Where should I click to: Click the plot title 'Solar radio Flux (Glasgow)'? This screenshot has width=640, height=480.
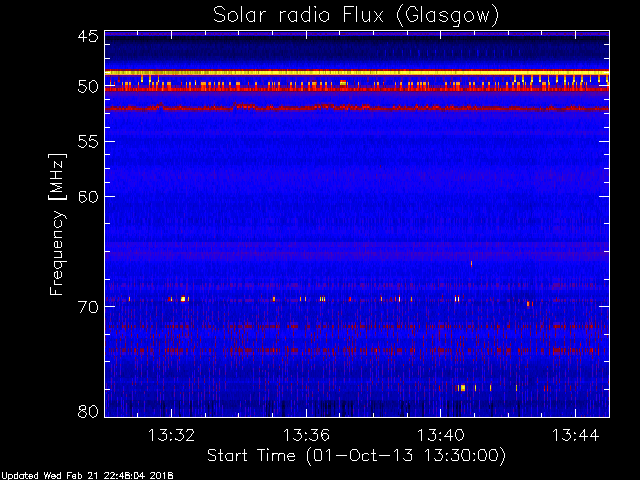356,16
